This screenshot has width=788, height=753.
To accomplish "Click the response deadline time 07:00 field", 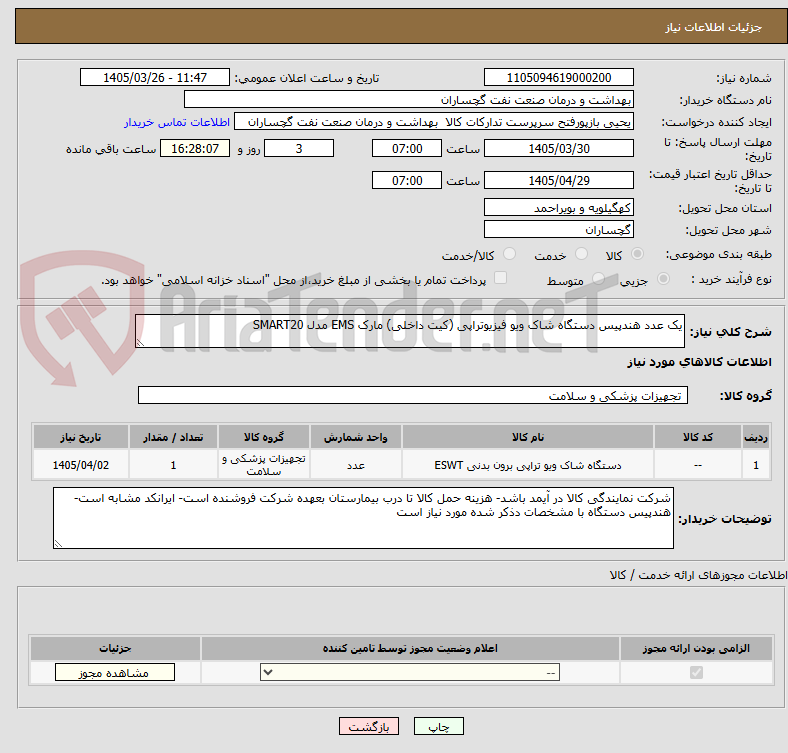I will click(x=407, y=149).
